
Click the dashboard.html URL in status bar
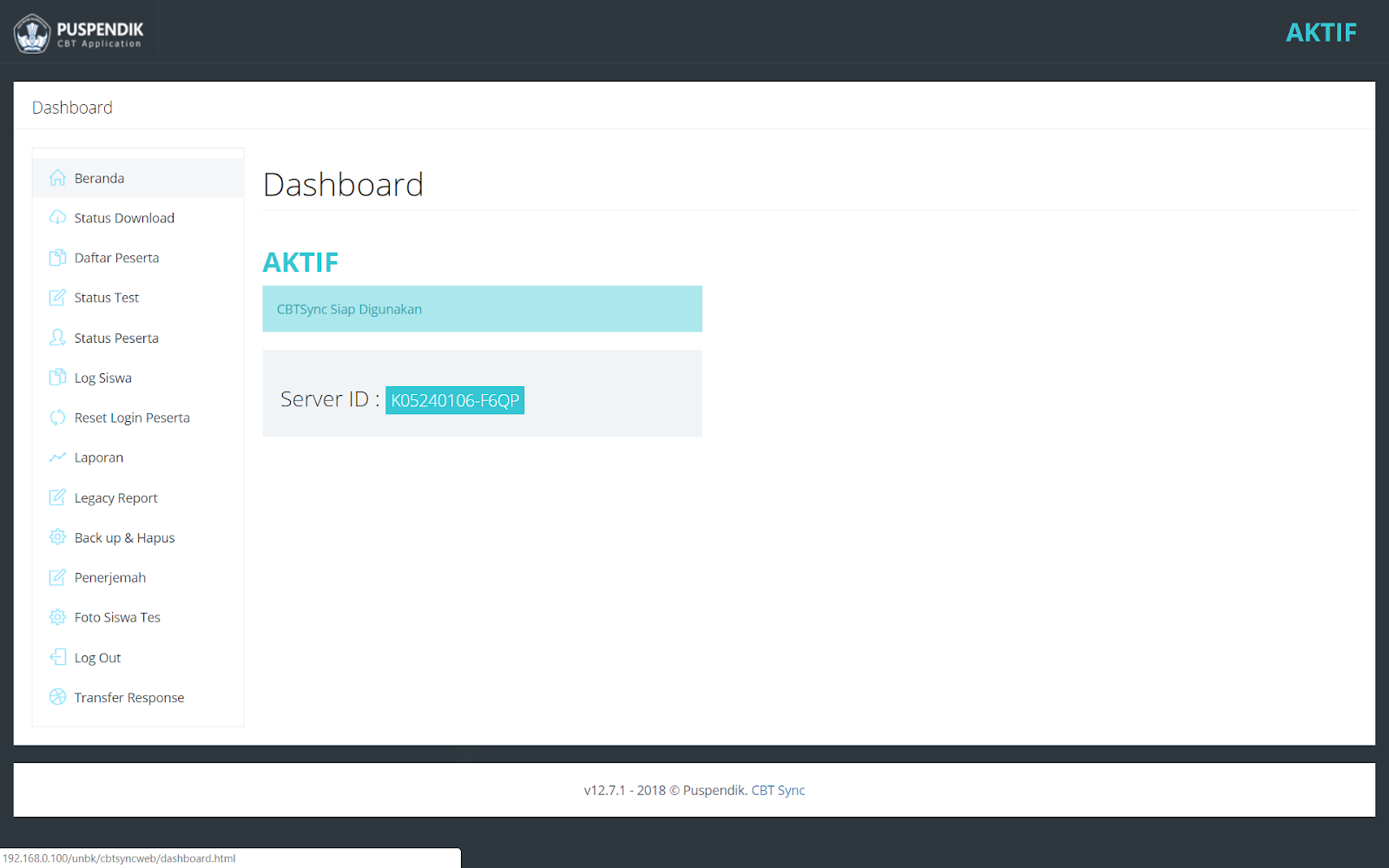(119, 858)
